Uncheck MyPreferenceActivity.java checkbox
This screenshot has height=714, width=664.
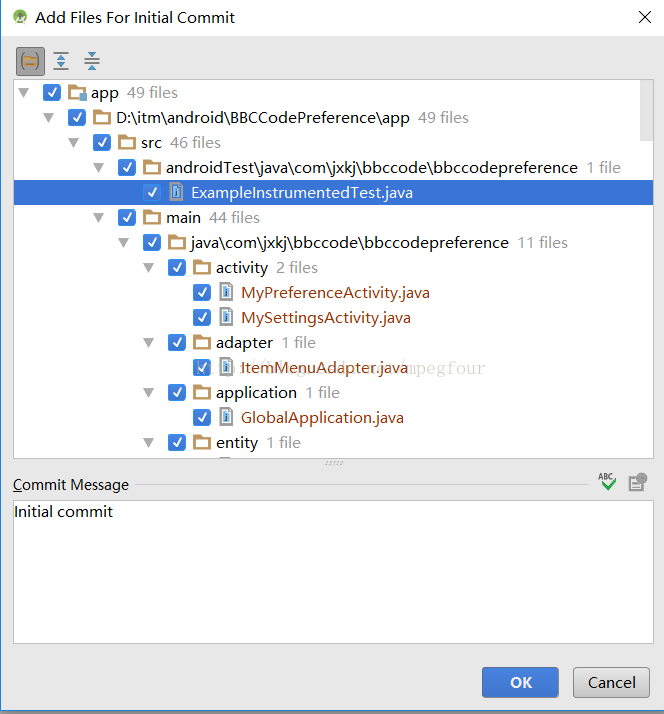coord(202,292)
